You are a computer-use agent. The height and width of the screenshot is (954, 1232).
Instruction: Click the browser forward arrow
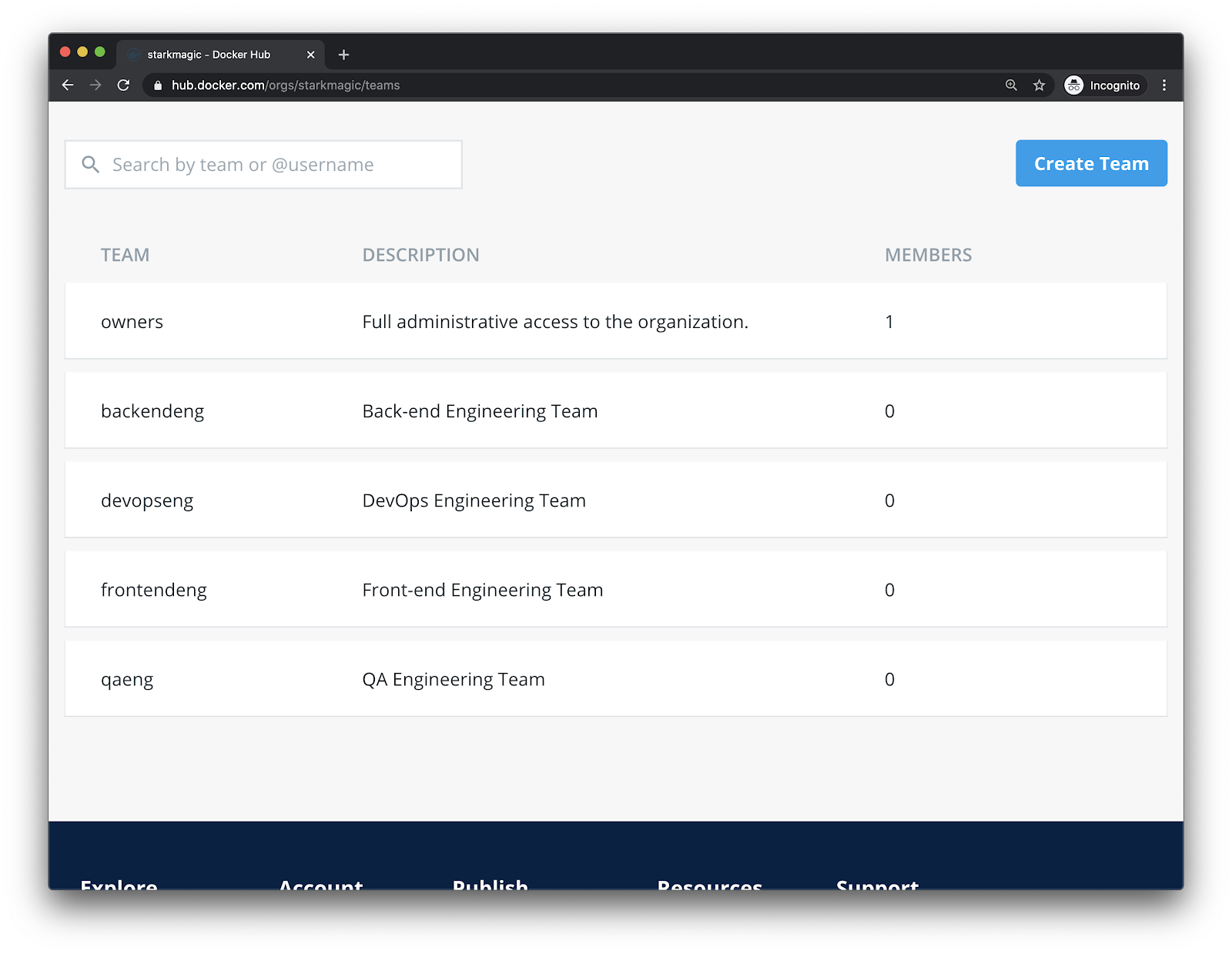click(95, 85)
